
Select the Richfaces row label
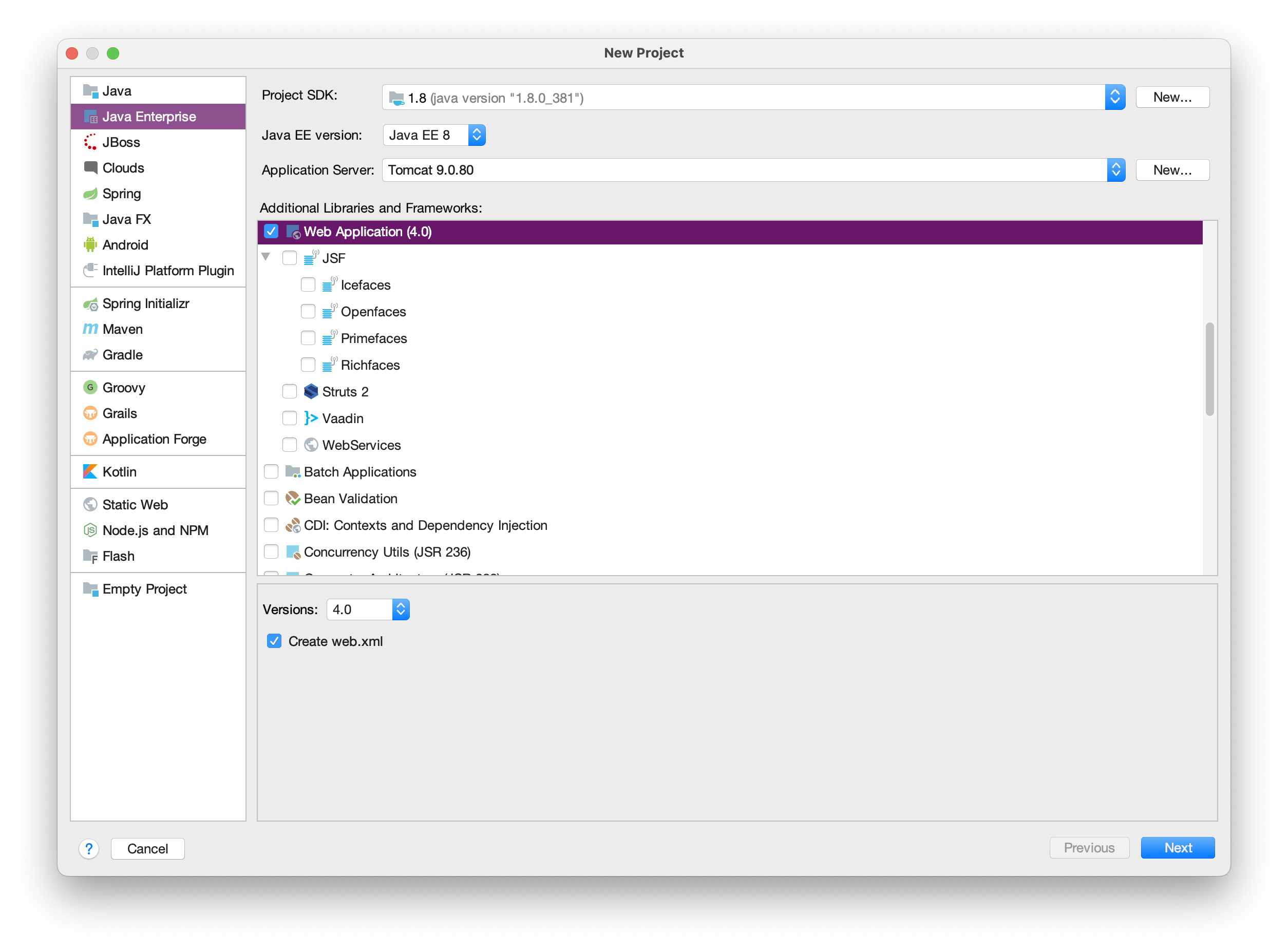point(370,365)
